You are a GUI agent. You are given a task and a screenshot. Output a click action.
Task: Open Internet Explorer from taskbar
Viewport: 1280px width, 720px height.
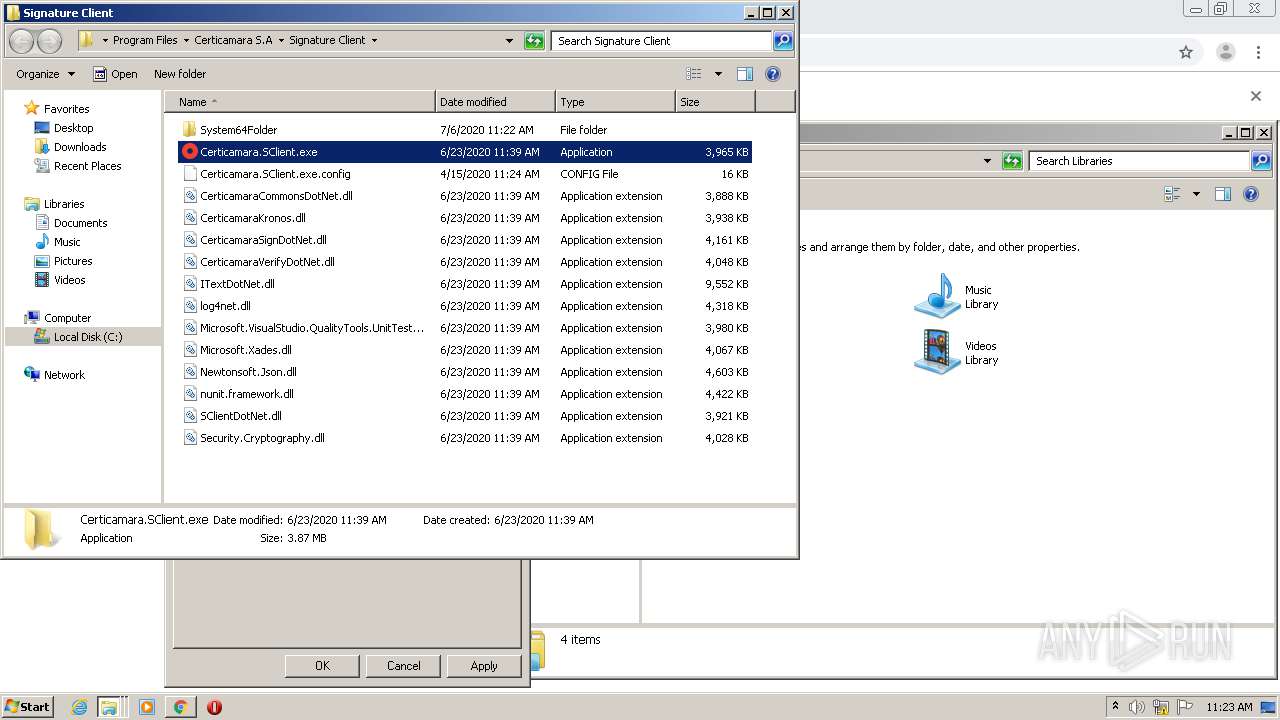79,707
